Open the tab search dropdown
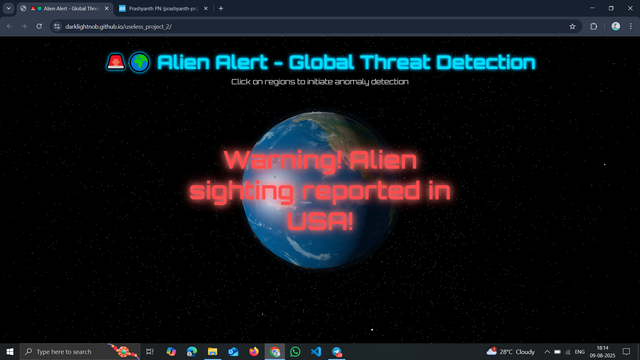The width and height of the screenshot is (640, 360). 8,8
